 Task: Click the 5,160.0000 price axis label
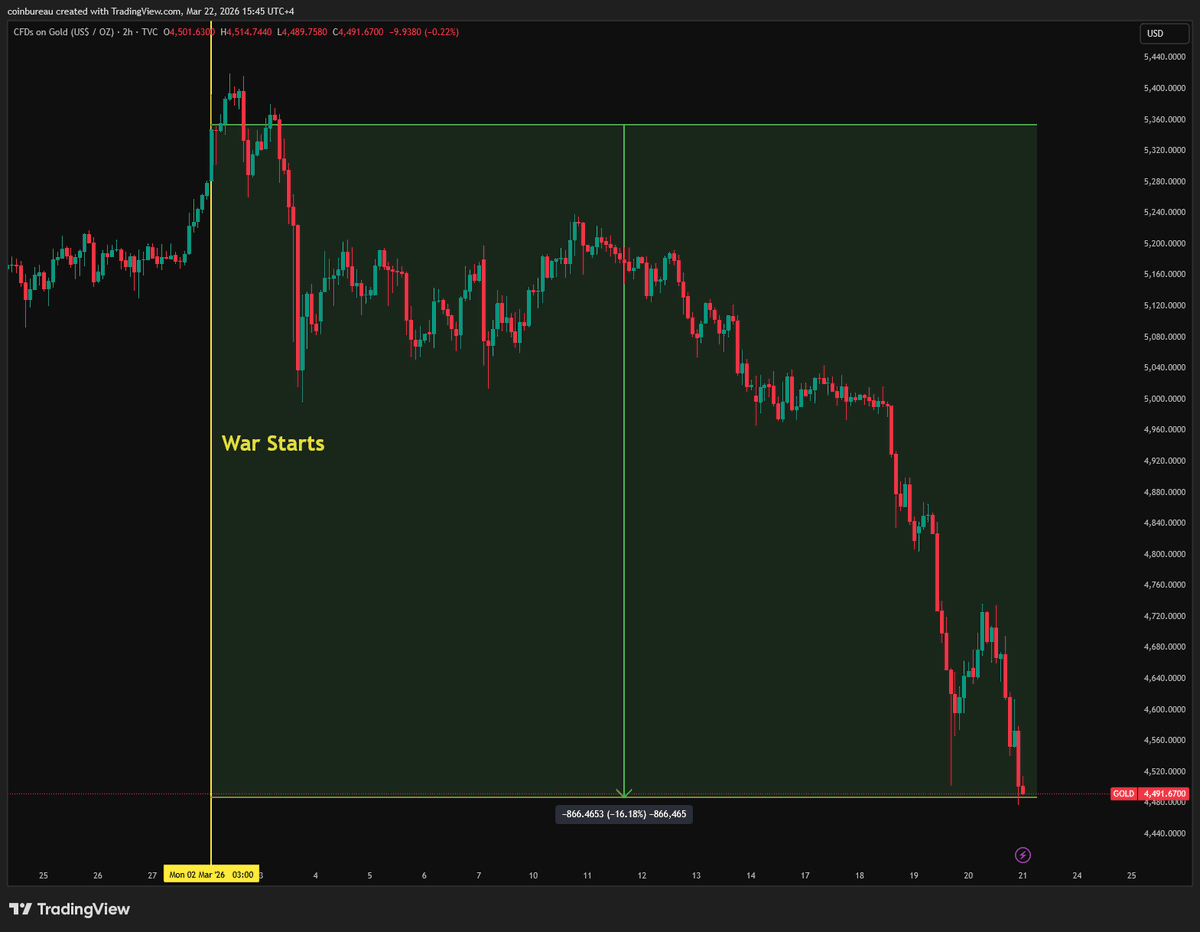(x=1165, y=274)
